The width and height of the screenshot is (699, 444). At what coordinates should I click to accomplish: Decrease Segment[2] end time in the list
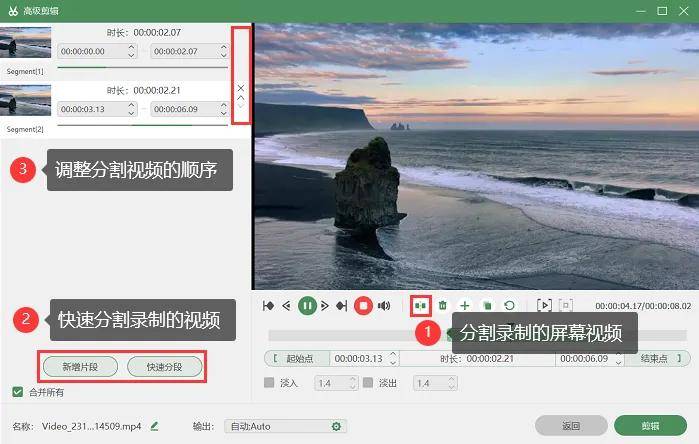pyautogui.click(x=224, y=113)
